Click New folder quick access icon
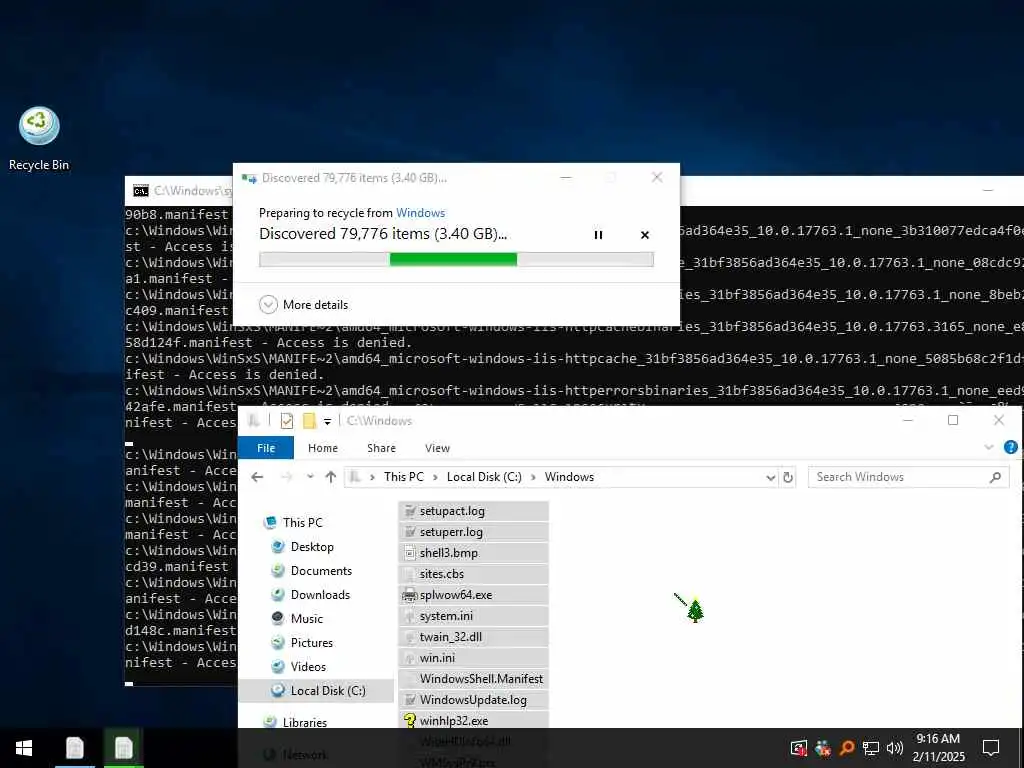The image size is (1024, 768). [x=309, y=421]
